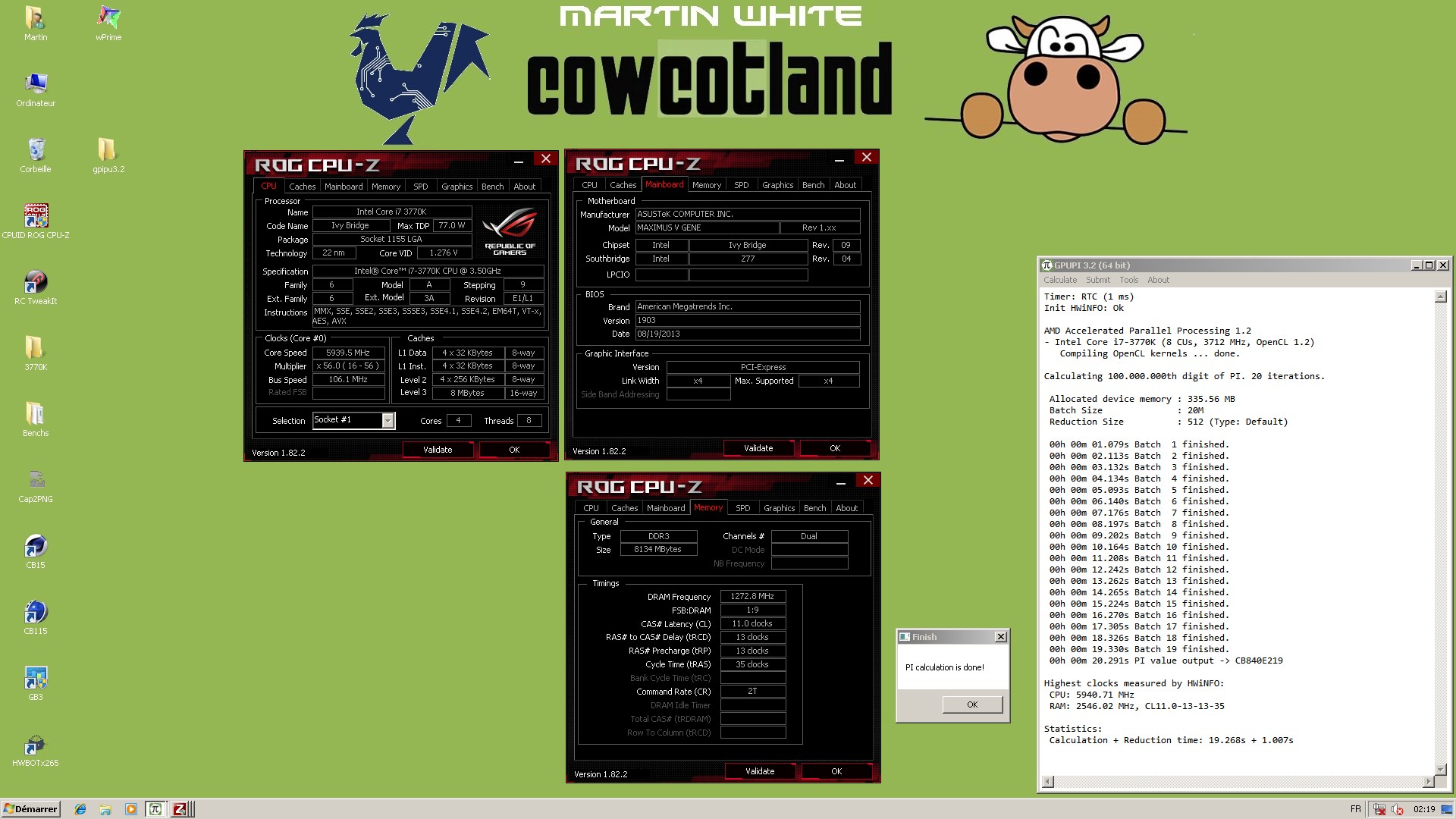Image resolution: width=1456 pixels, height=819 pixels.
Task: Click the show desktop tray icon
Action: pos(1445,810)
